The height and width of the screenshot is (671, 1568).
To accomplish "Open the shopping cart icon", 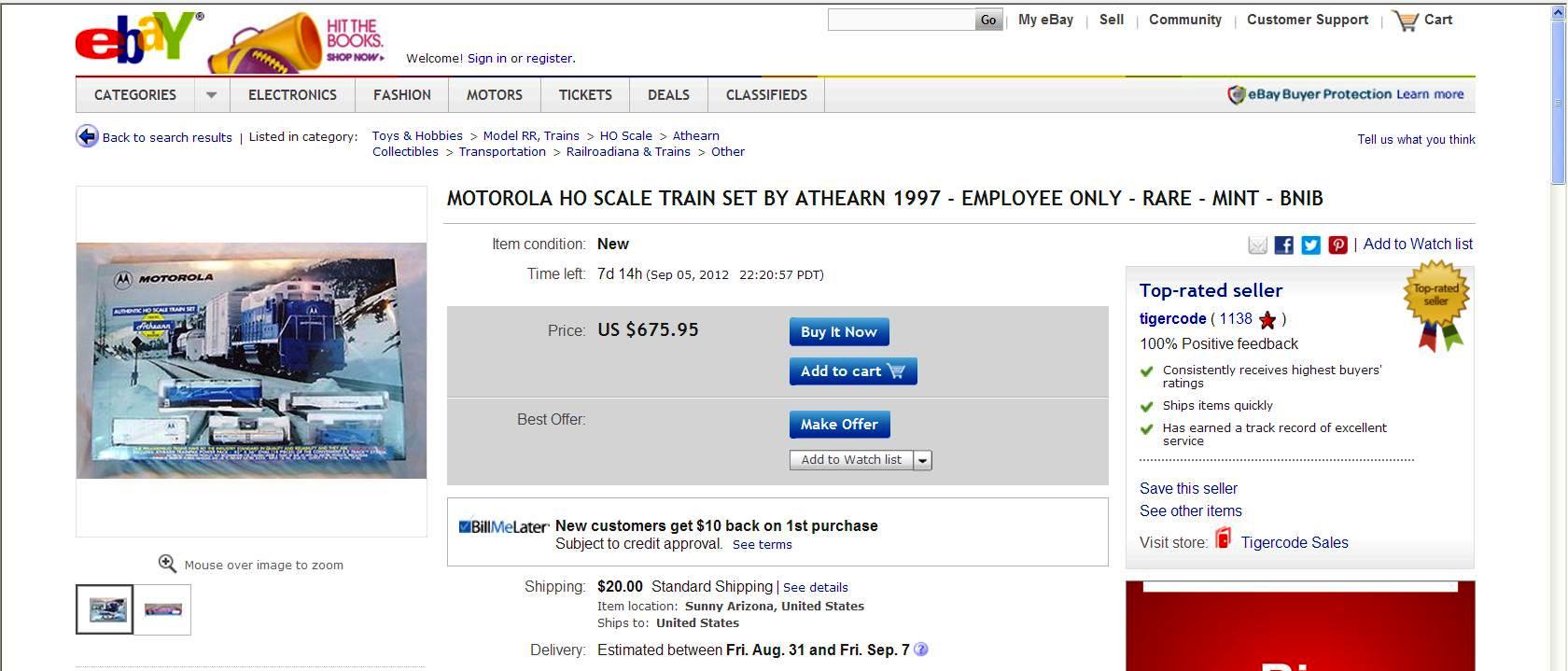I will coord(1405,21).
